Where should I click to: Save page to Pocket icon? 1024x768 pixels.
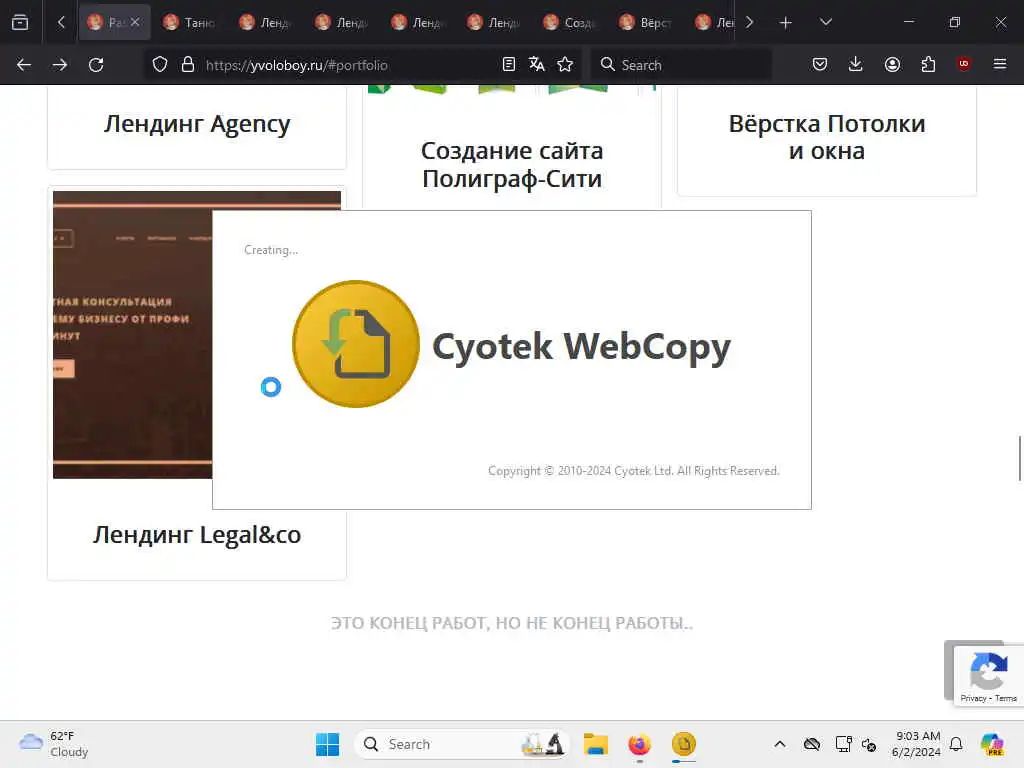(820, 64)
